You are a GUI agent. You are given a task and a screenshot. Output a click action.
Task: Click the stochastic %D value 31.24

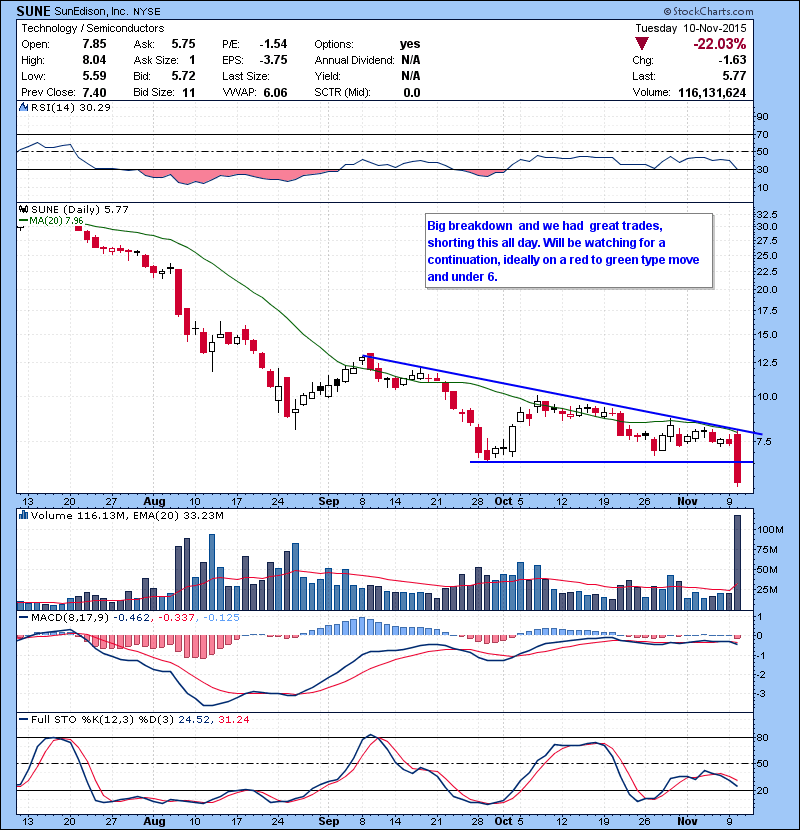pyautogui.click(x=233, y=719)
